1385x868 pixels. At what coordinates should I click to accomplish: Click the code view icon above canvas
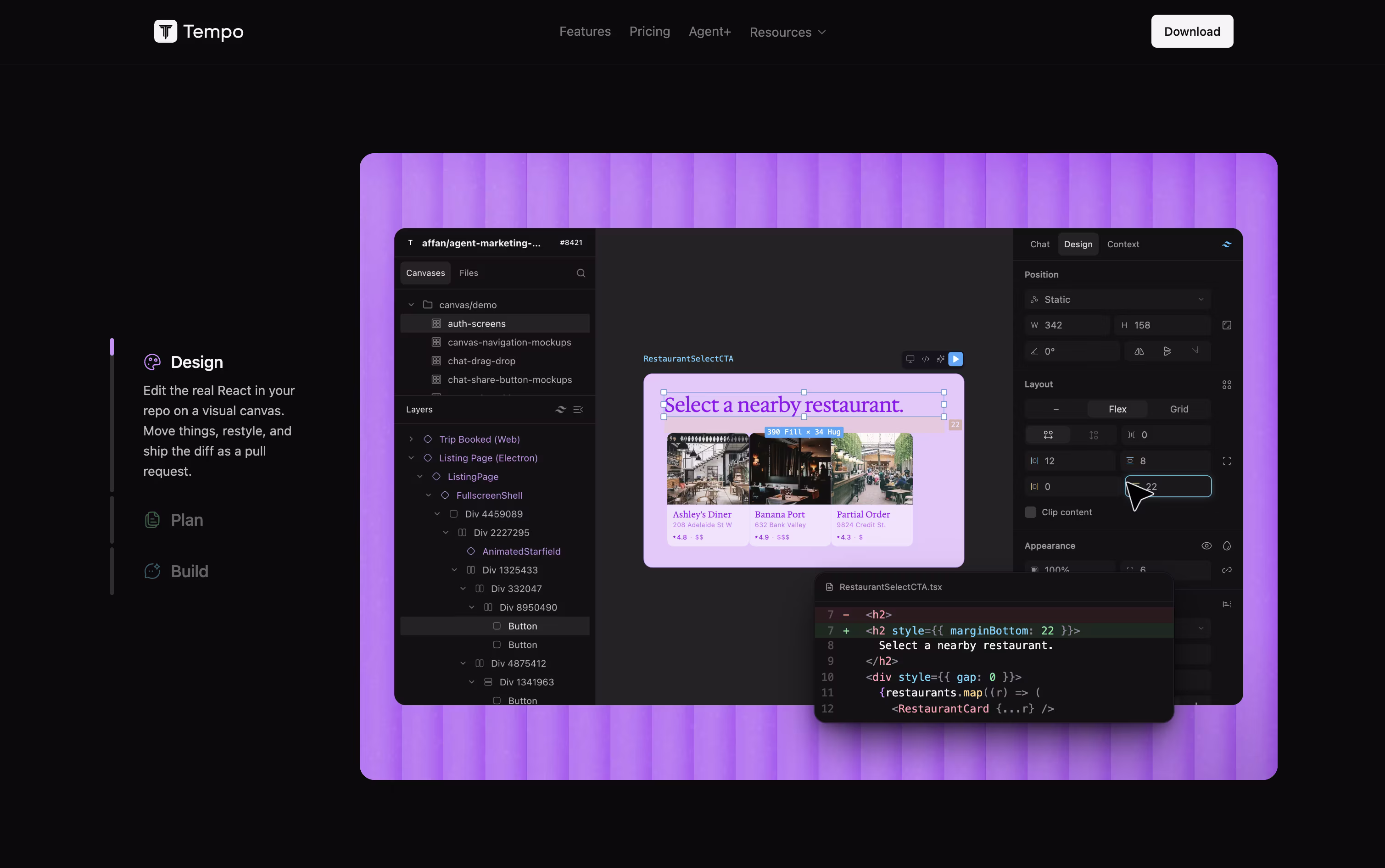[x=925, y=359]
